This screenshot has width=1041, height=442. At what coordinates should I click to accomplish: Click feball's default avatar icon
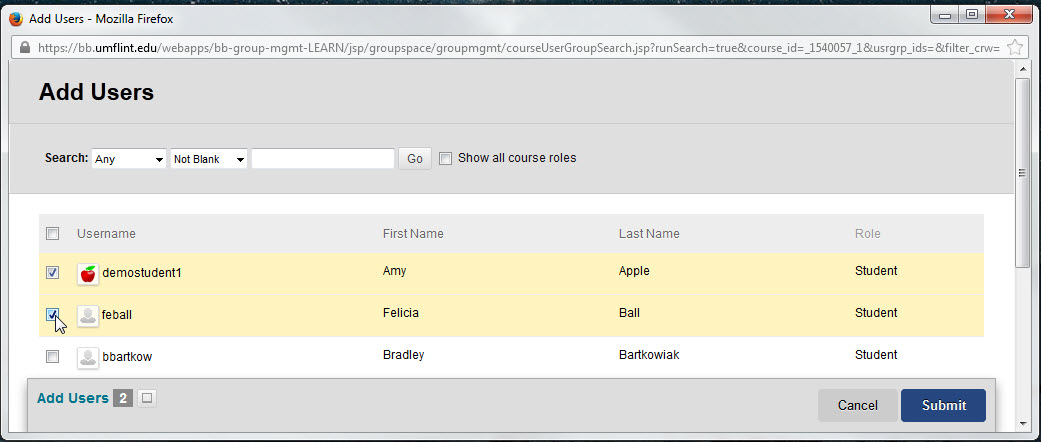88,316
